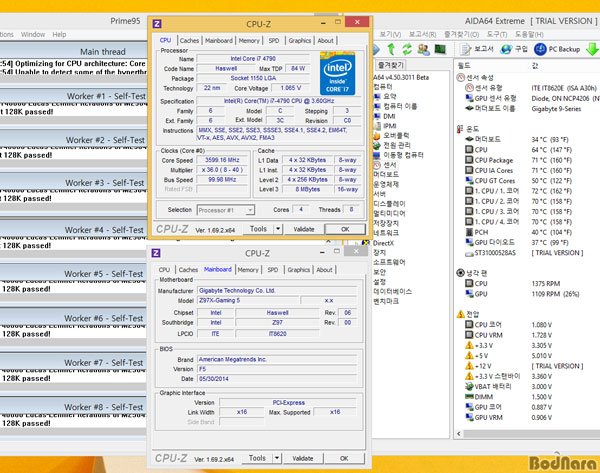Click the 센서 속성 sensor properties icon

point(461,78)
